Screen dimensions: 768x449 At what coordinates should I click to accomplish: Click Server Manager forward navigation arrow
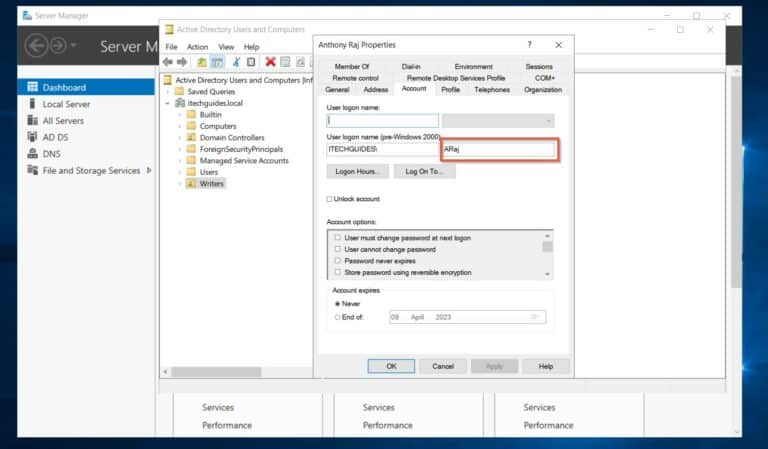click(58, 46)
